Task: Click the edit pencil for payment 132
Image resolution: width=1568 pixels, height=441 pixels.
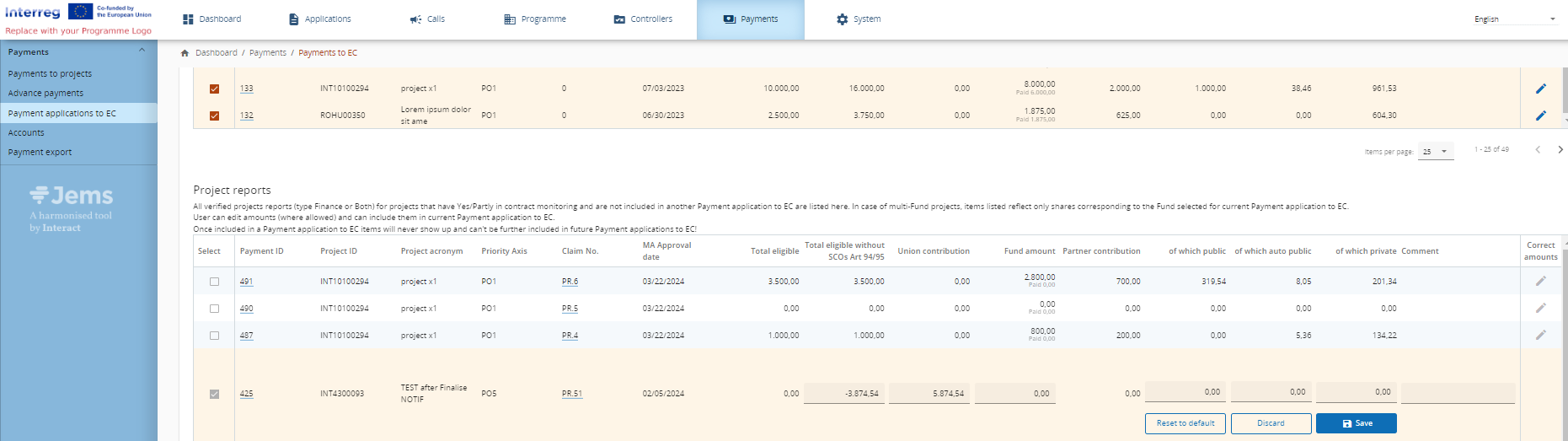Action: [1540, 116]
